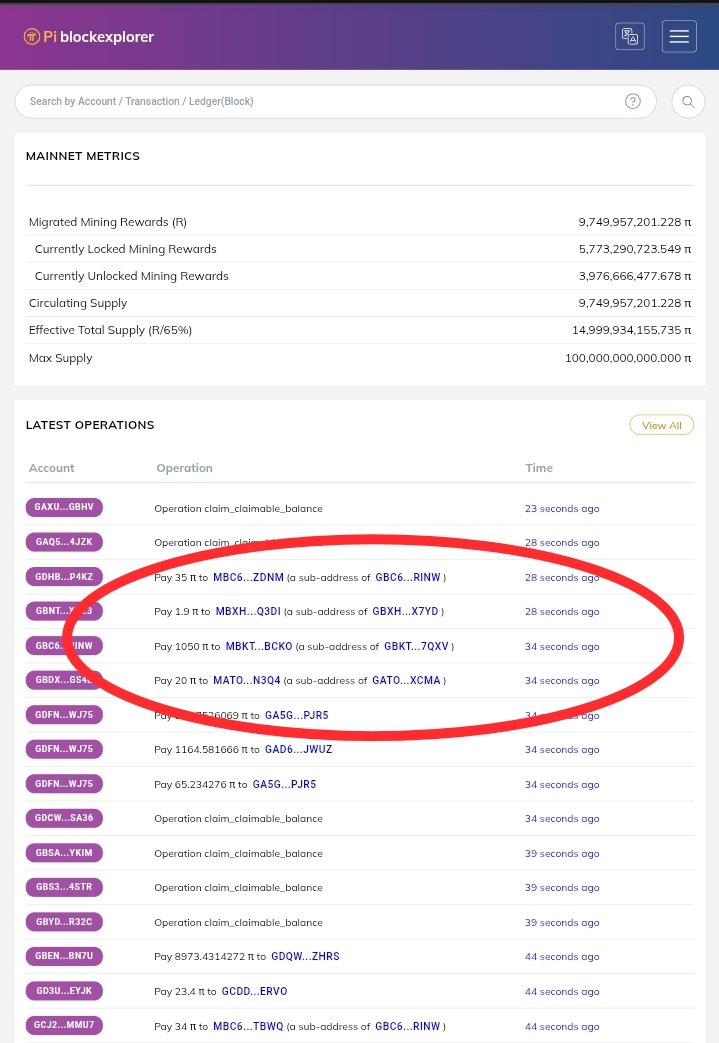This screenshot has width=719, height=1043.
Task: Select Currently Locked Mining Rewards value
Action: point(635,249)
